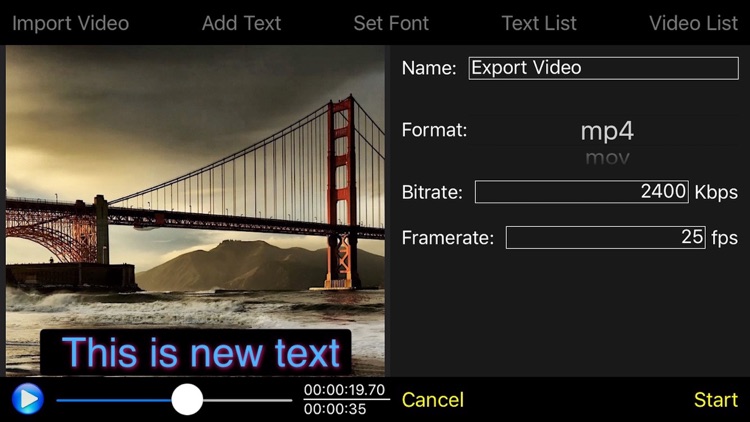Click the Format: label
The height and width of the screenshot is (422, 750).
(434, 130)
